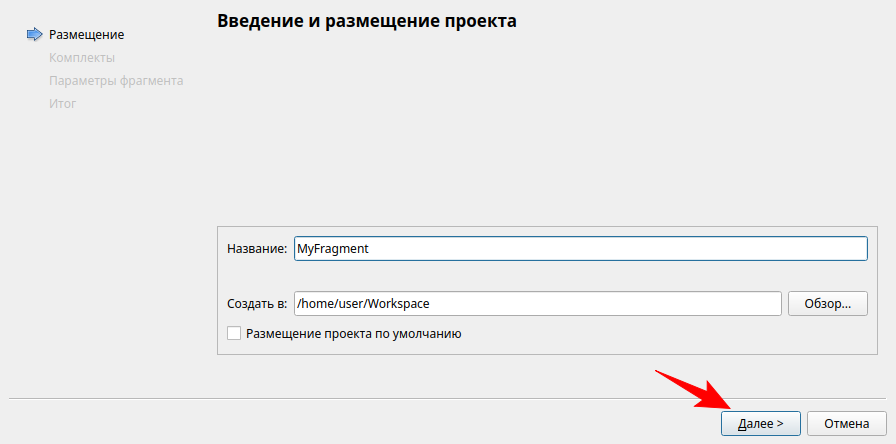This screenshot has height=444, width=896.
Task: Click the Размещение проекта по умолчанию label text
Action: (x=353, y=334)
